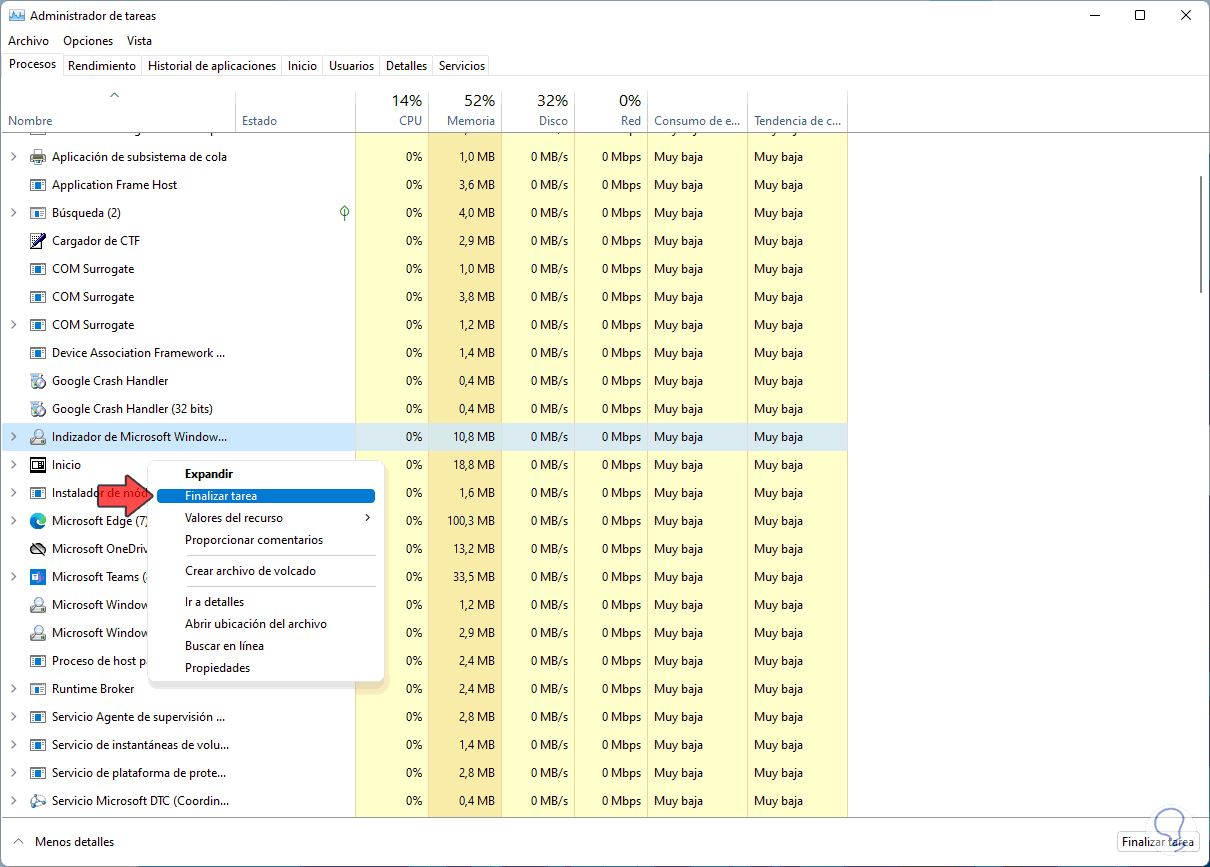This screenshot has height=867, width=1210.
Task: Expand the Aplicación de subsistema de cola row
Action: point(13,157)
